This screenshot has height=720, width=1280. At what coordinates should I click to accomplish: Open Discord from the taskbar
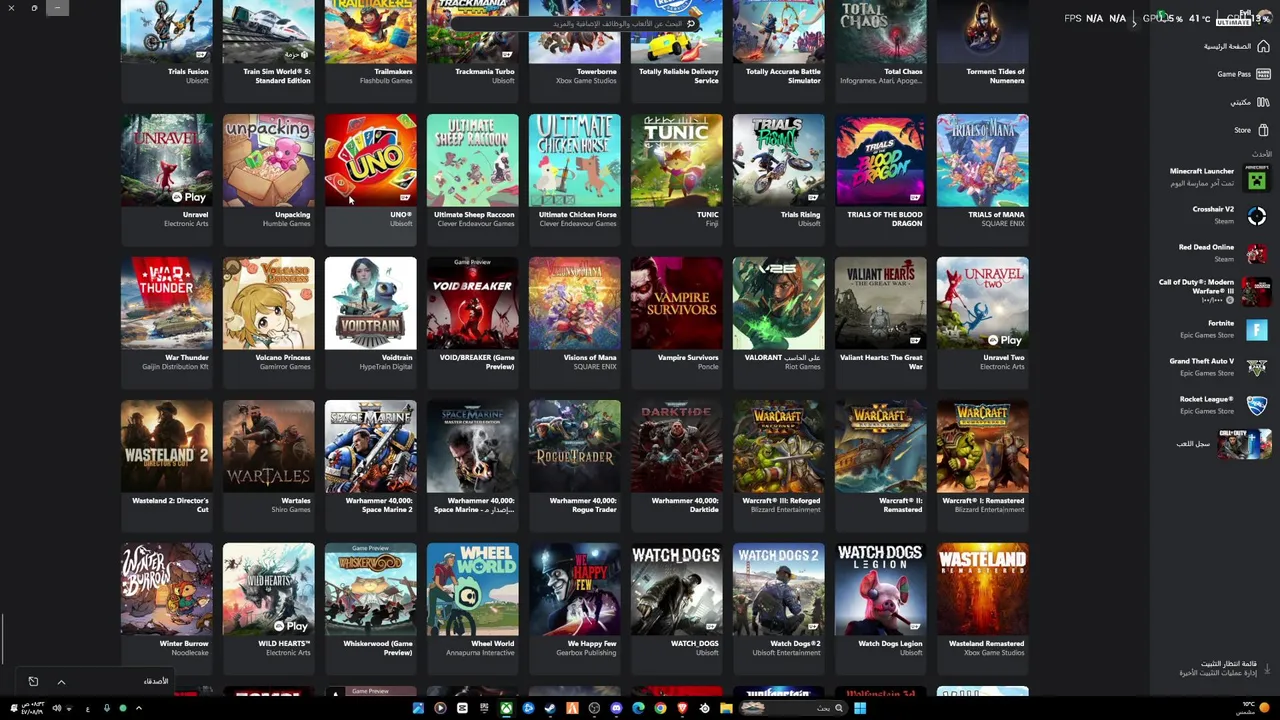616,708
